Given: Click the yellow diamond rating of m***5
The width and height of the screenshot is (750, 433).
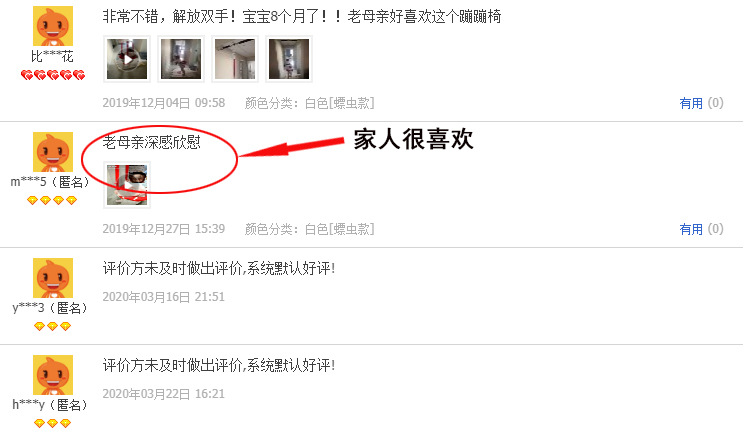Looking at the screenshot, I should (52, 200).
